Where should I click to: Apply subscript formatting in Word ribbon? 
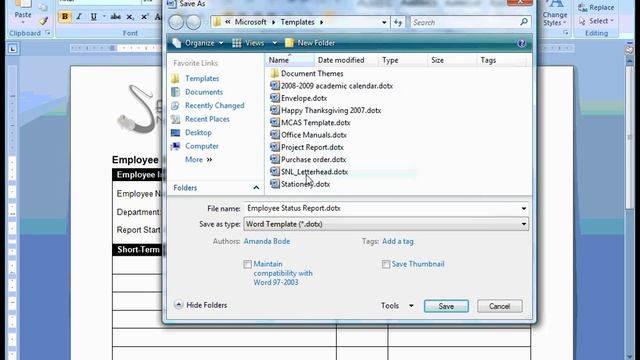(x=130, y=17)
